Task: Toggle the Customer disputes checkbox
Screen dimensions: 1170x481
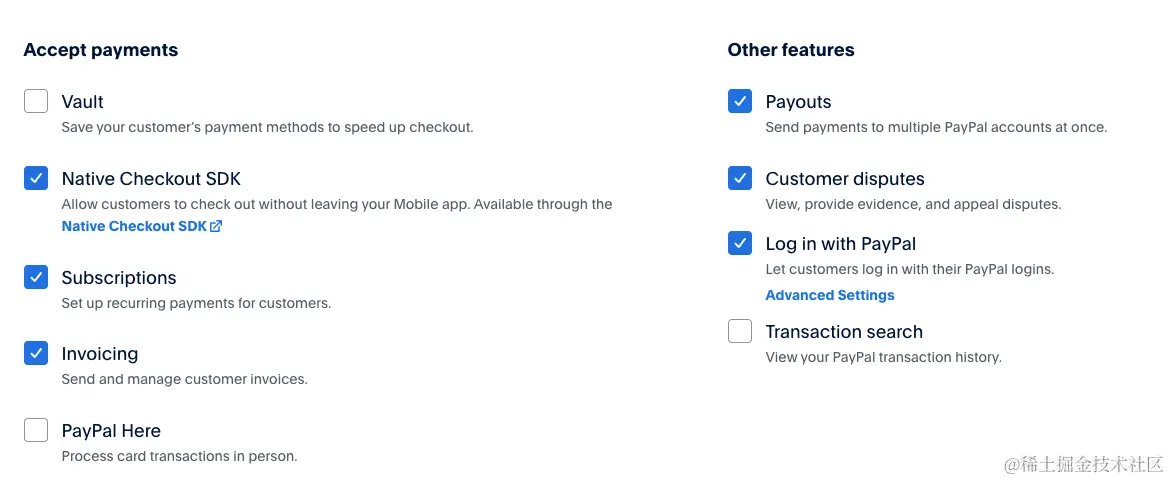Action: click(740, 178)
